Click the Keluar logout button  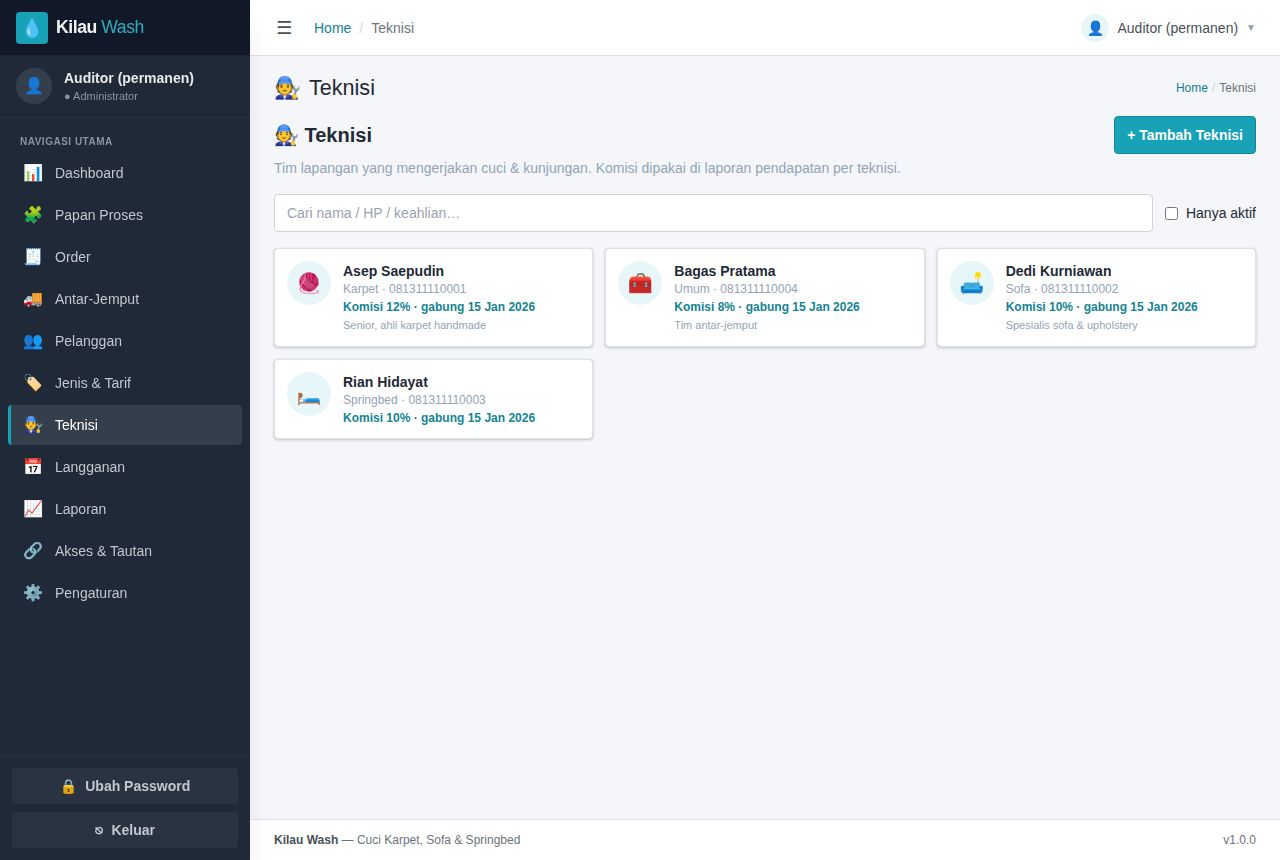(x=125, y=830)
